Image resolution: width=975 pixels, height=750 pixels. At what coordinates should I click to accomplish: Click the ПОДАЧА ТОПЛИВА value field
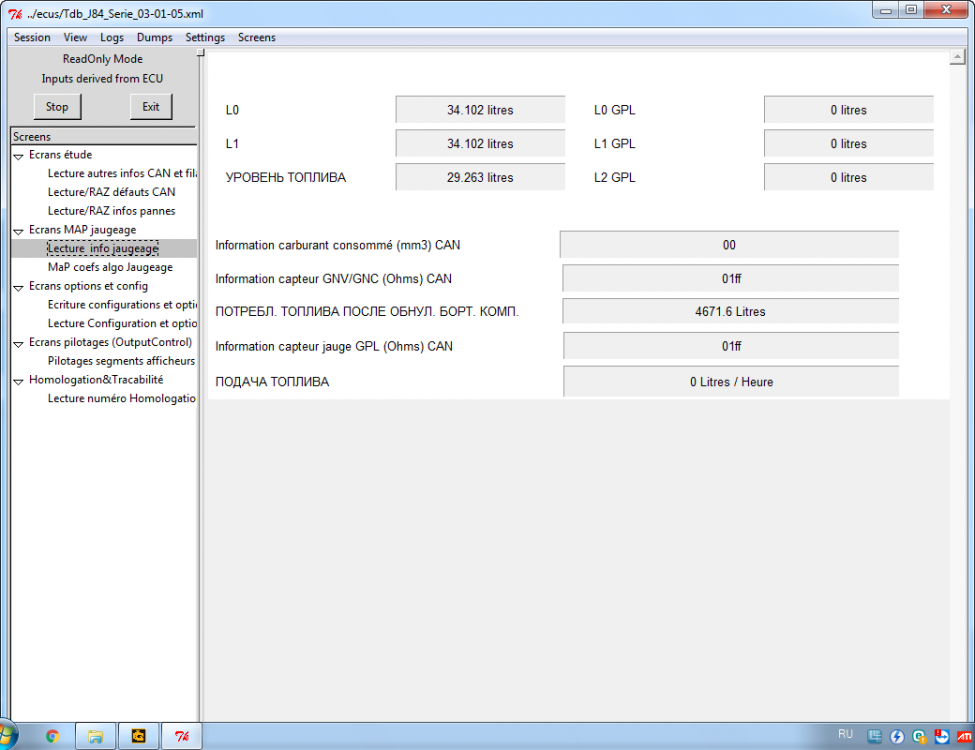[731, 382]
